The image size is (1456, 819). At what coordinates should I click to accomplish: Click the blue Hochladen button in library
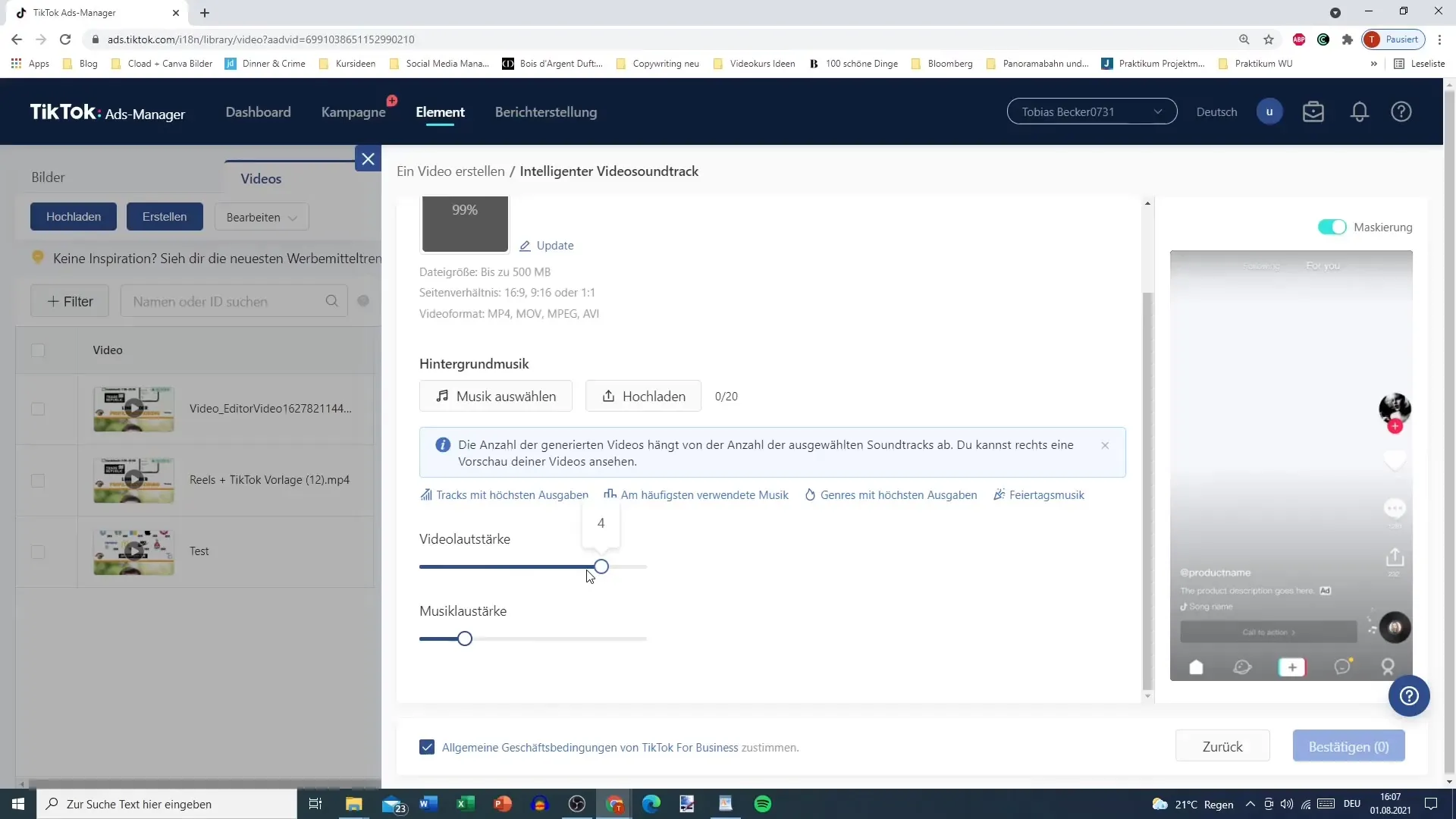coord(74,217)
